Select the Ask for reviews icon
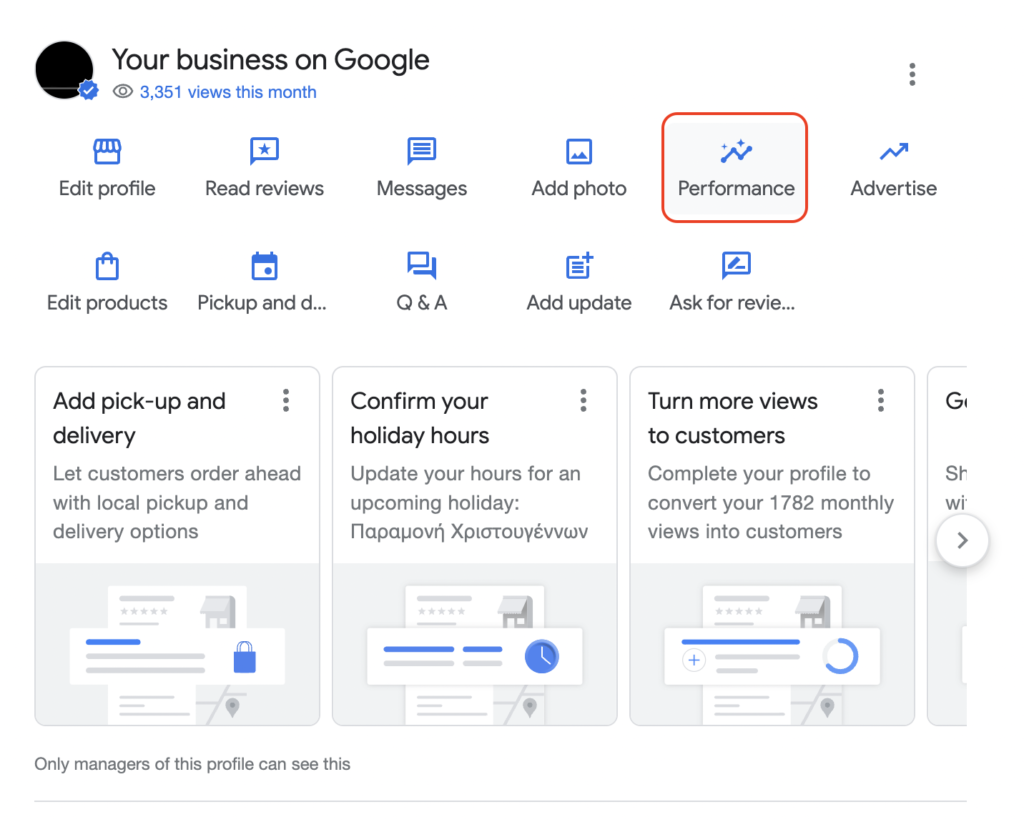 click(735, 266)
